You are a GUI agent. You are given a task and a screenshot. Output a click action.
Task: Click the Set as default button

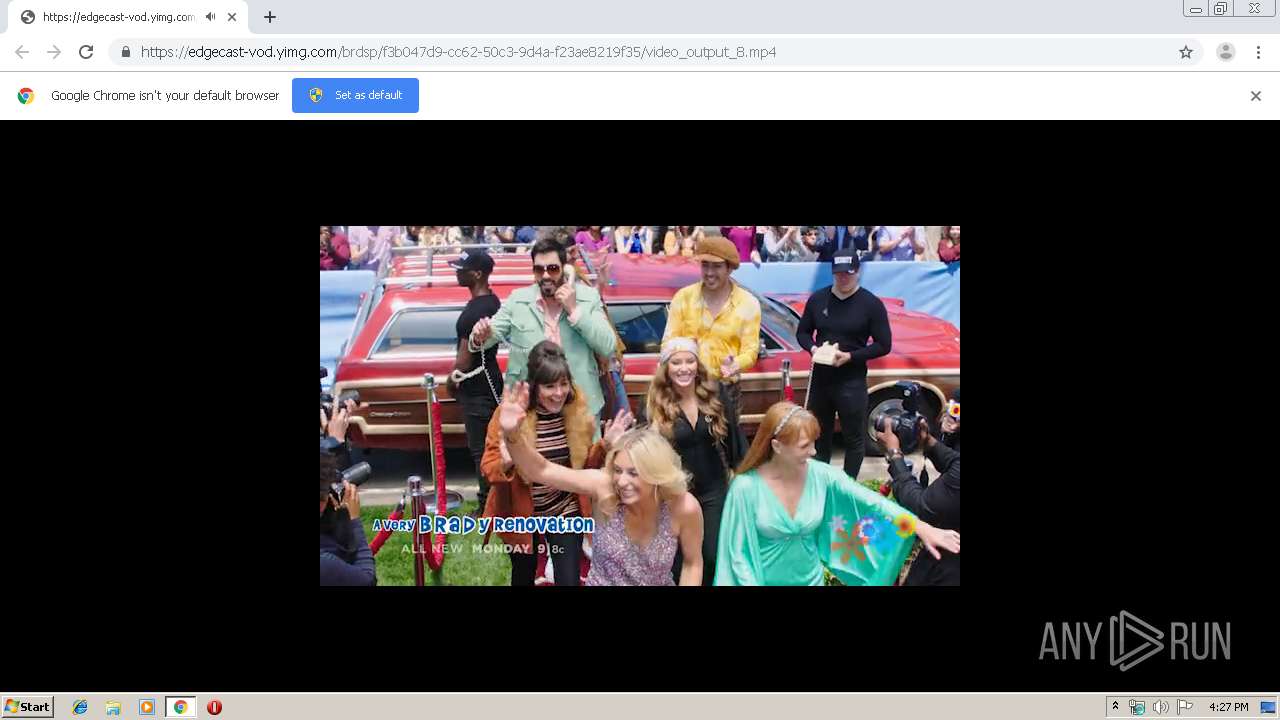[x=355, y=95]
